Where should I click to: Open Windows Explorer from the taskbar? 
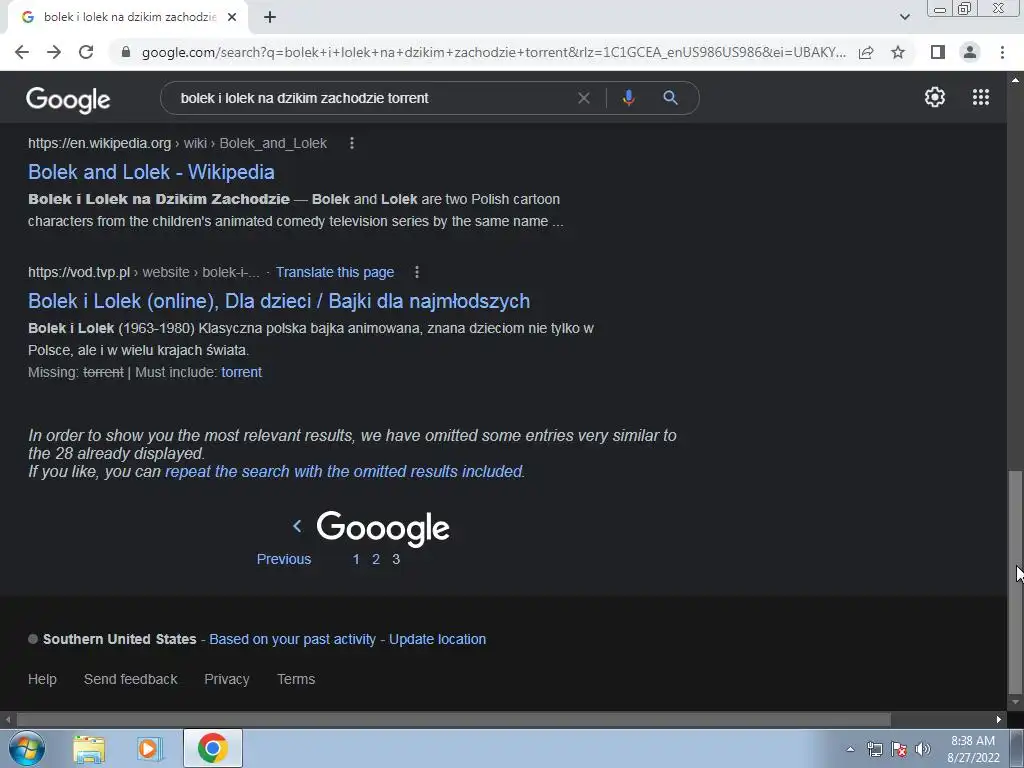click(89, 749)
